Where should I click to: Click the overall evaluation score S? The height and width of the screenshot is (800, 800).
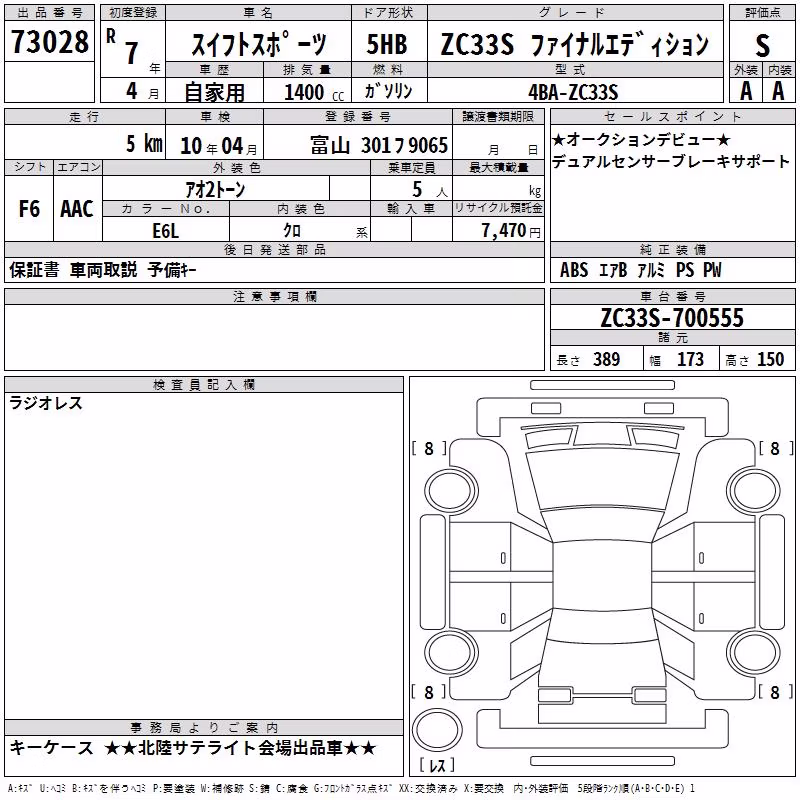point(762,45)
